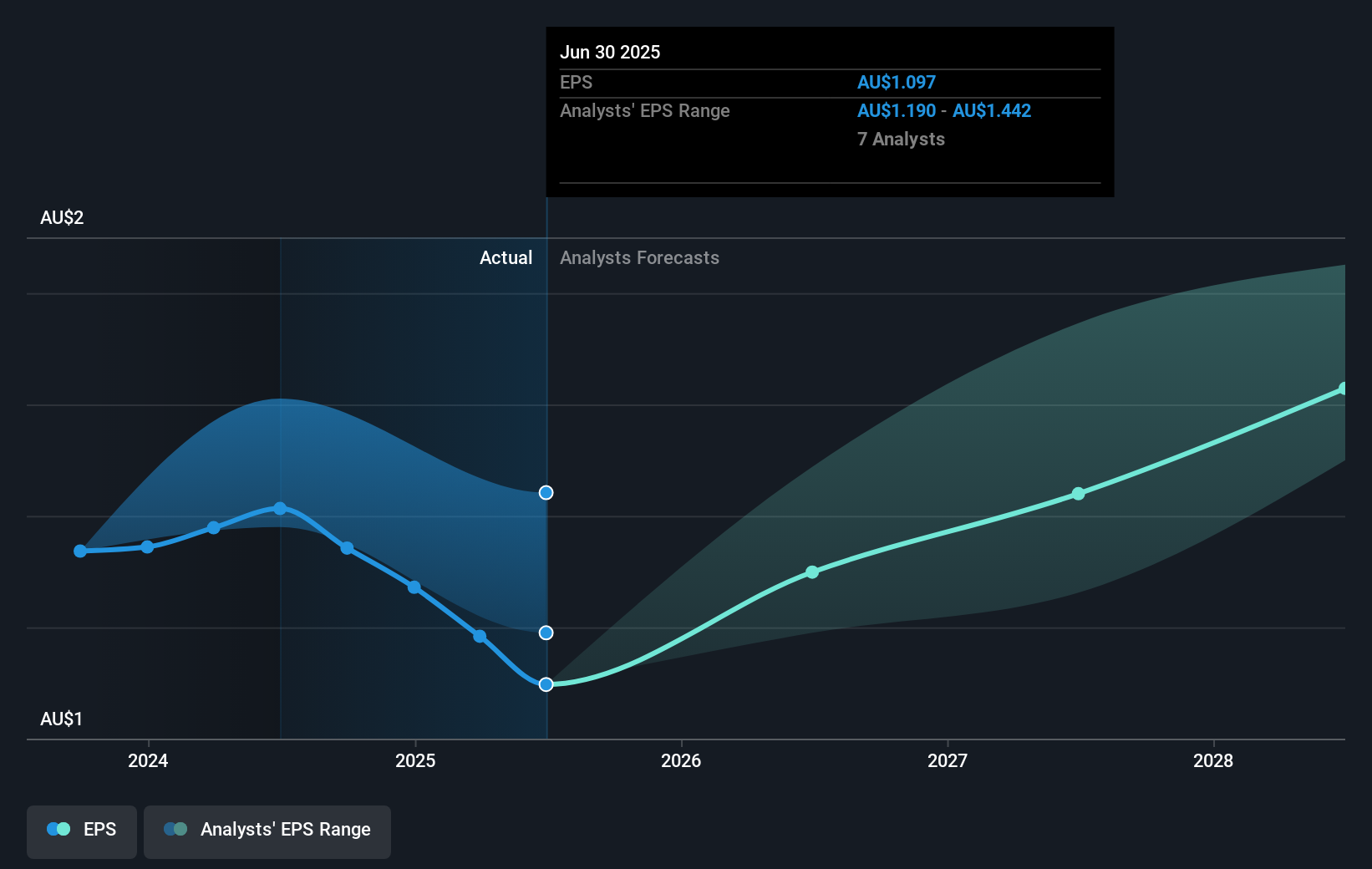Click the highlighted actual EPS endpoint marker
The height and width of the screenshot is (869, 1372).
pos(546,684)
